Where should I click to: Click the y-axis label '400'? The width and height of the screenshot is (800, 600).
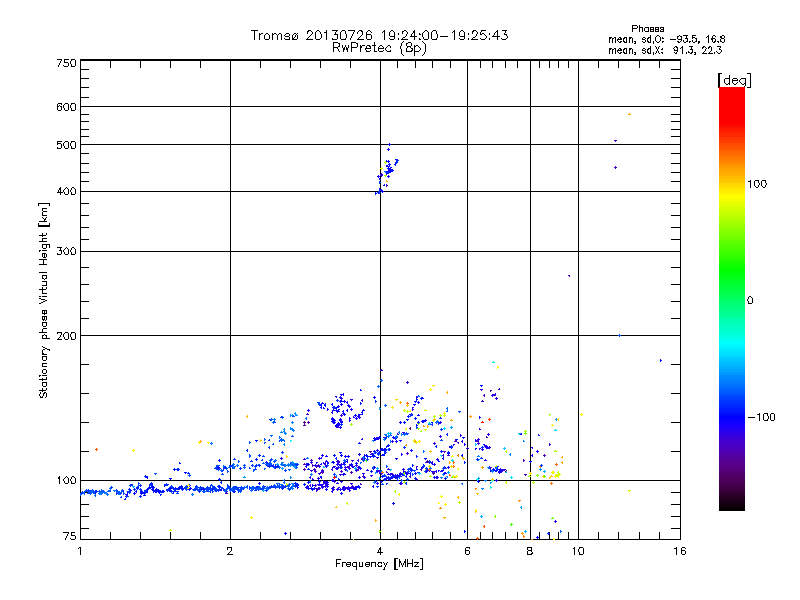pos(66,191)
